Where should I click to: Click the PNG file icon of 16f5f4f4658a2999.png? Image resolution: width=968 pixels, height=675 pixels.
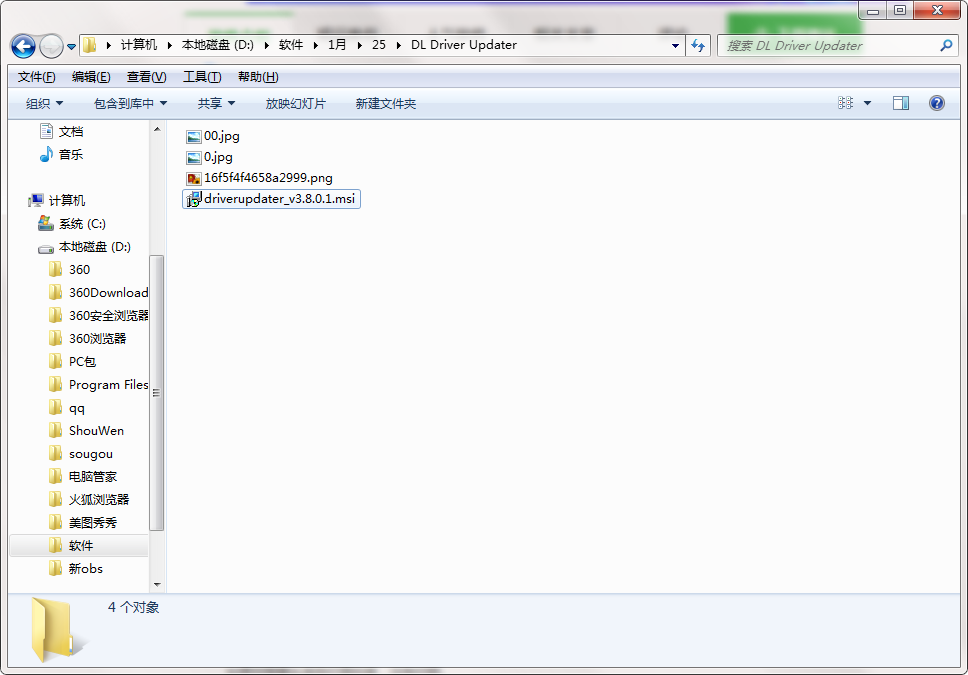click(x=194, y=179)
